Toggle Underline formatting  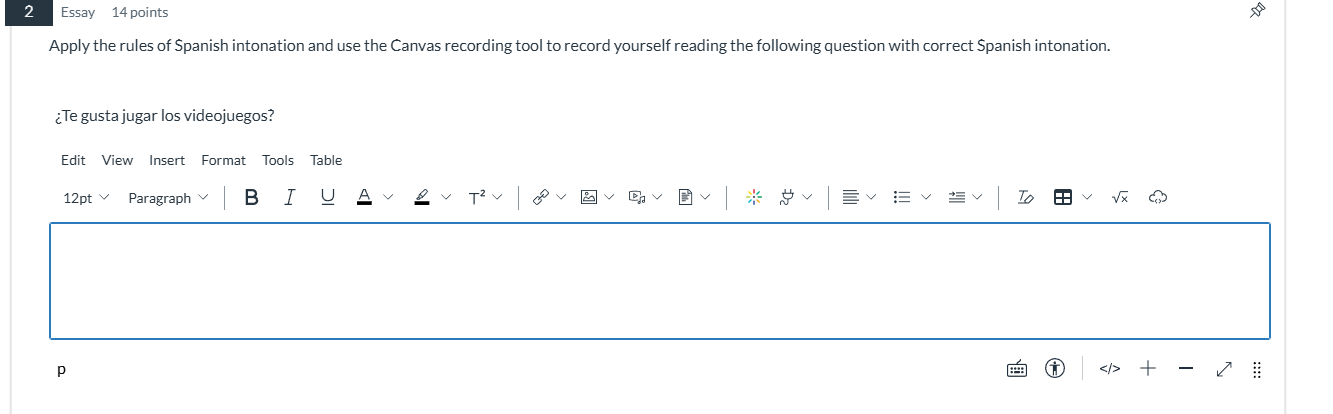(327, 198)
